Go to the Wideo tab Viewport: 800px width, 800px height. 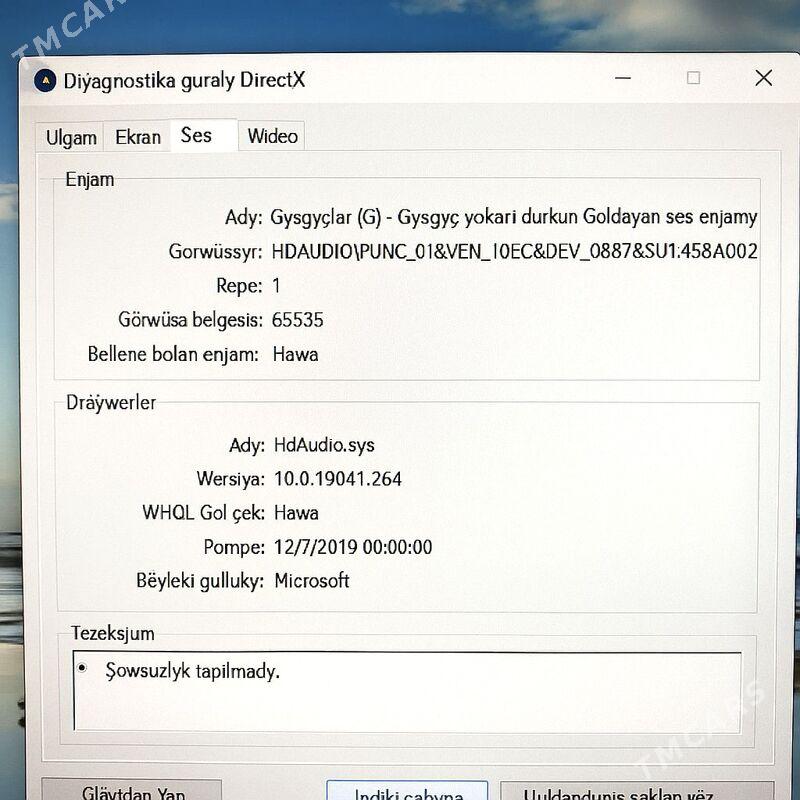point(272,137)
